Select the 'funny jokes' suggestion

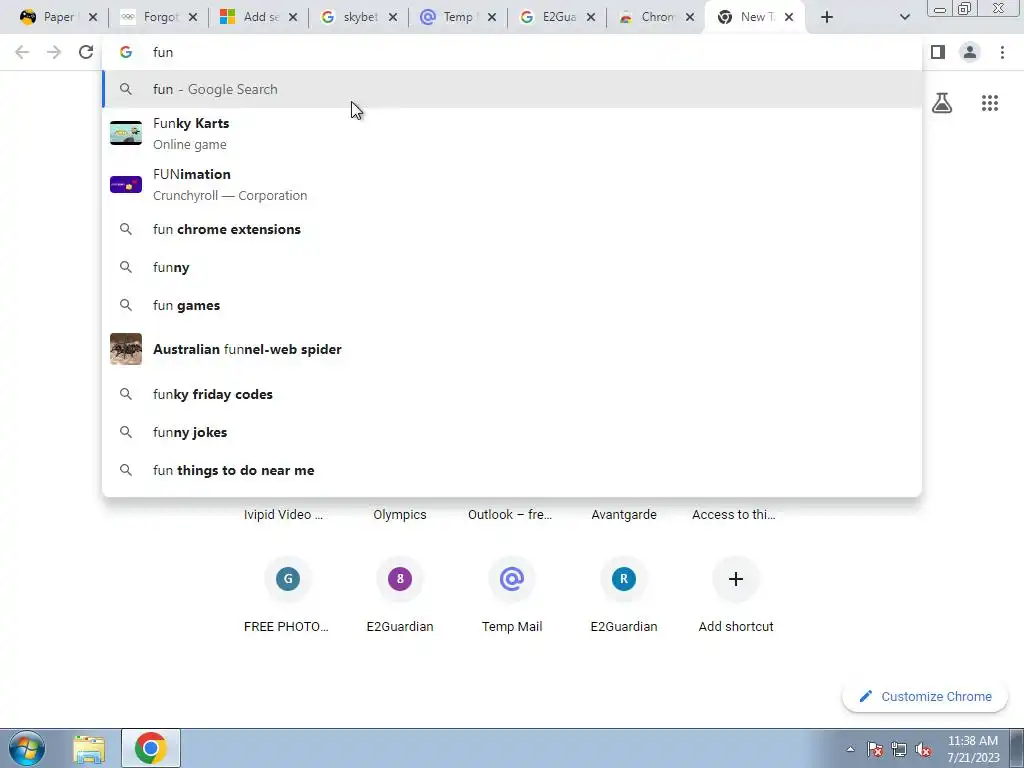[x=512, y=432]
